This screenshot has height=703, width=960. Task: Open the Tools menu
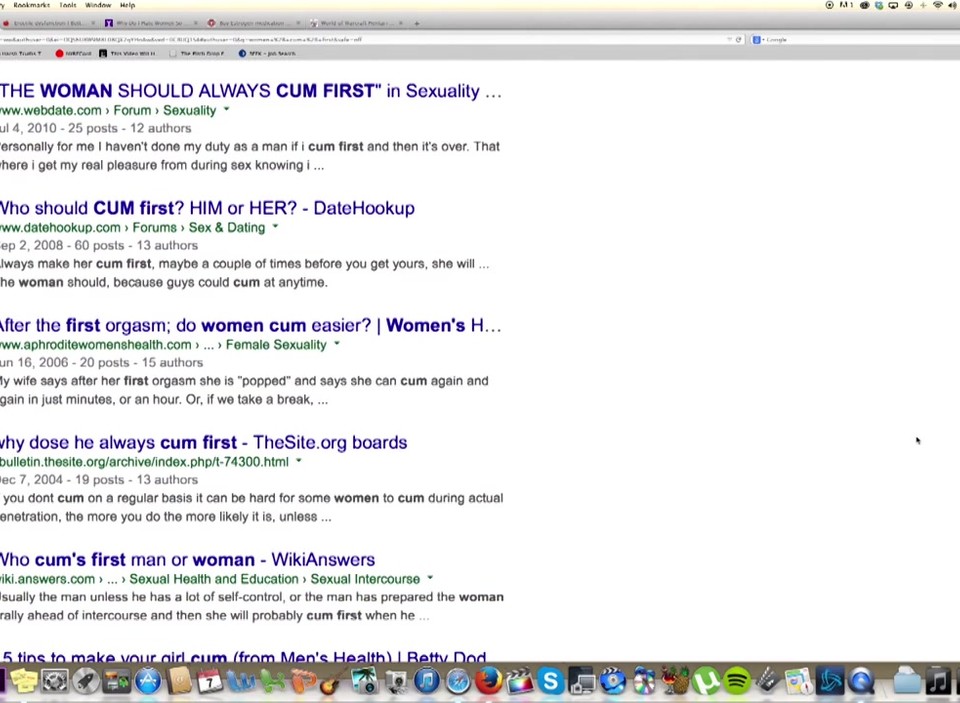tap(68, 5)
